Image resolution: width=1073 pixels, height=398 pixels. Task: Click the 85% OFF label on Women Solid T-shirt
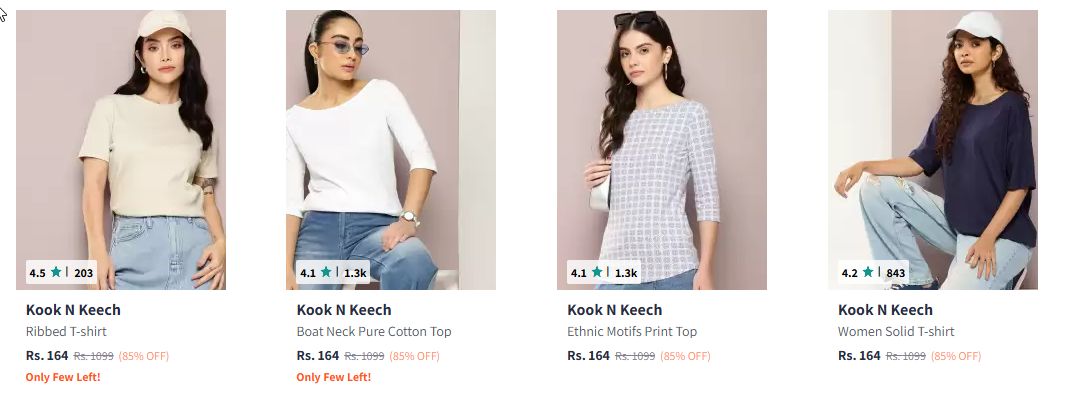956,356
